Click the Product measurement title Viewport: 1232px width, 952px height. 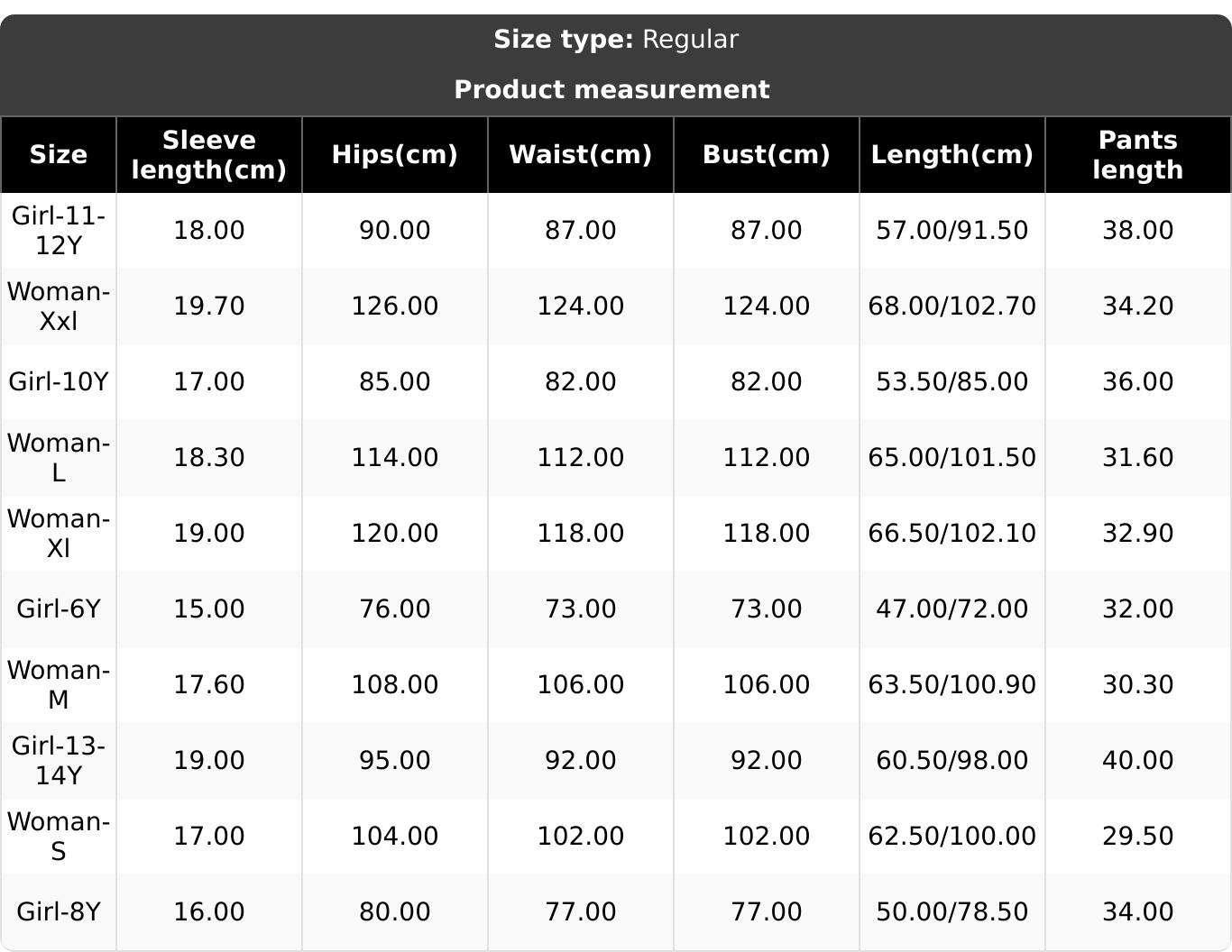click(x=611, y=90)
